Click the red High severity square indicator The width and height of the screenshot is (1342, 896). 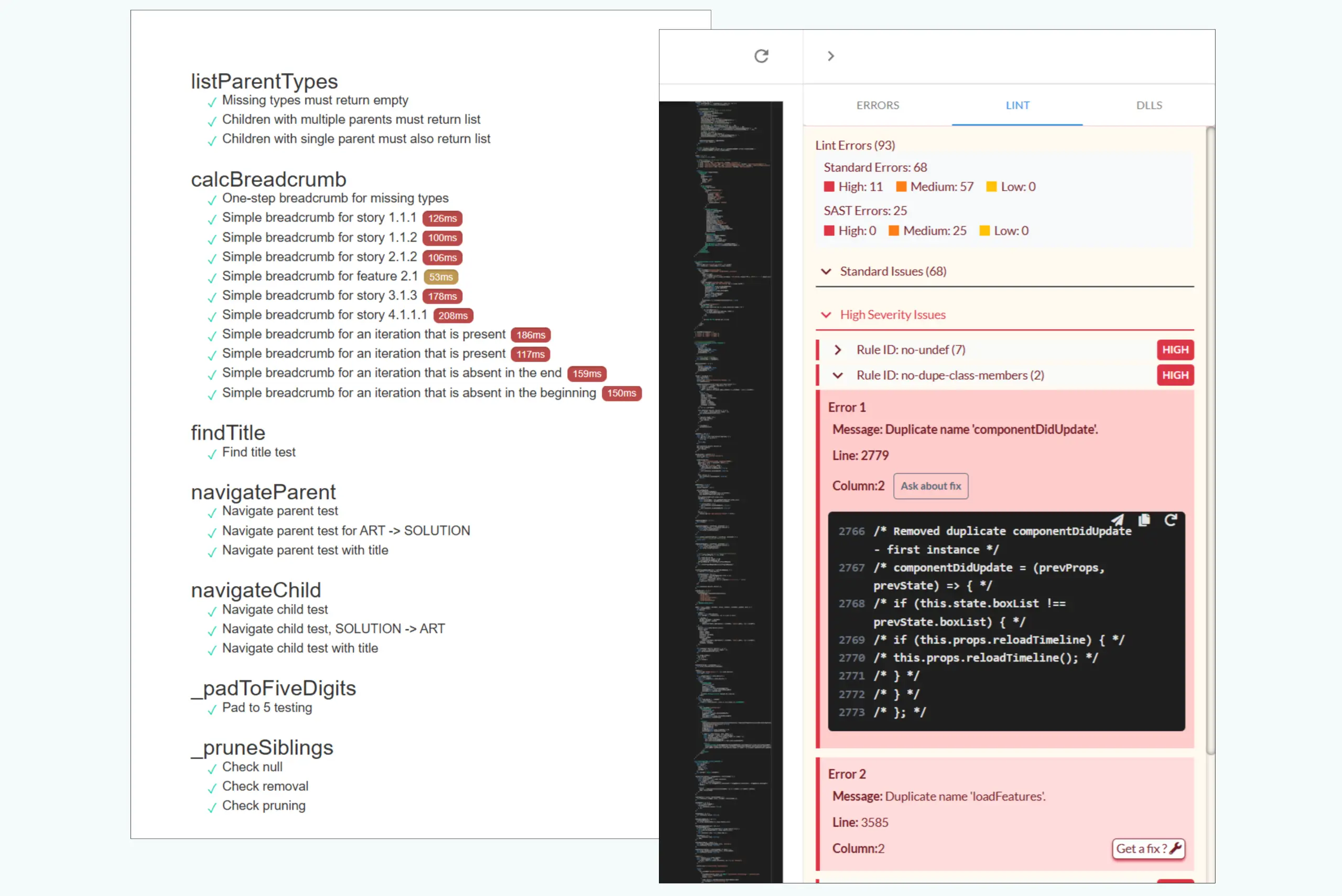point(829,187)
